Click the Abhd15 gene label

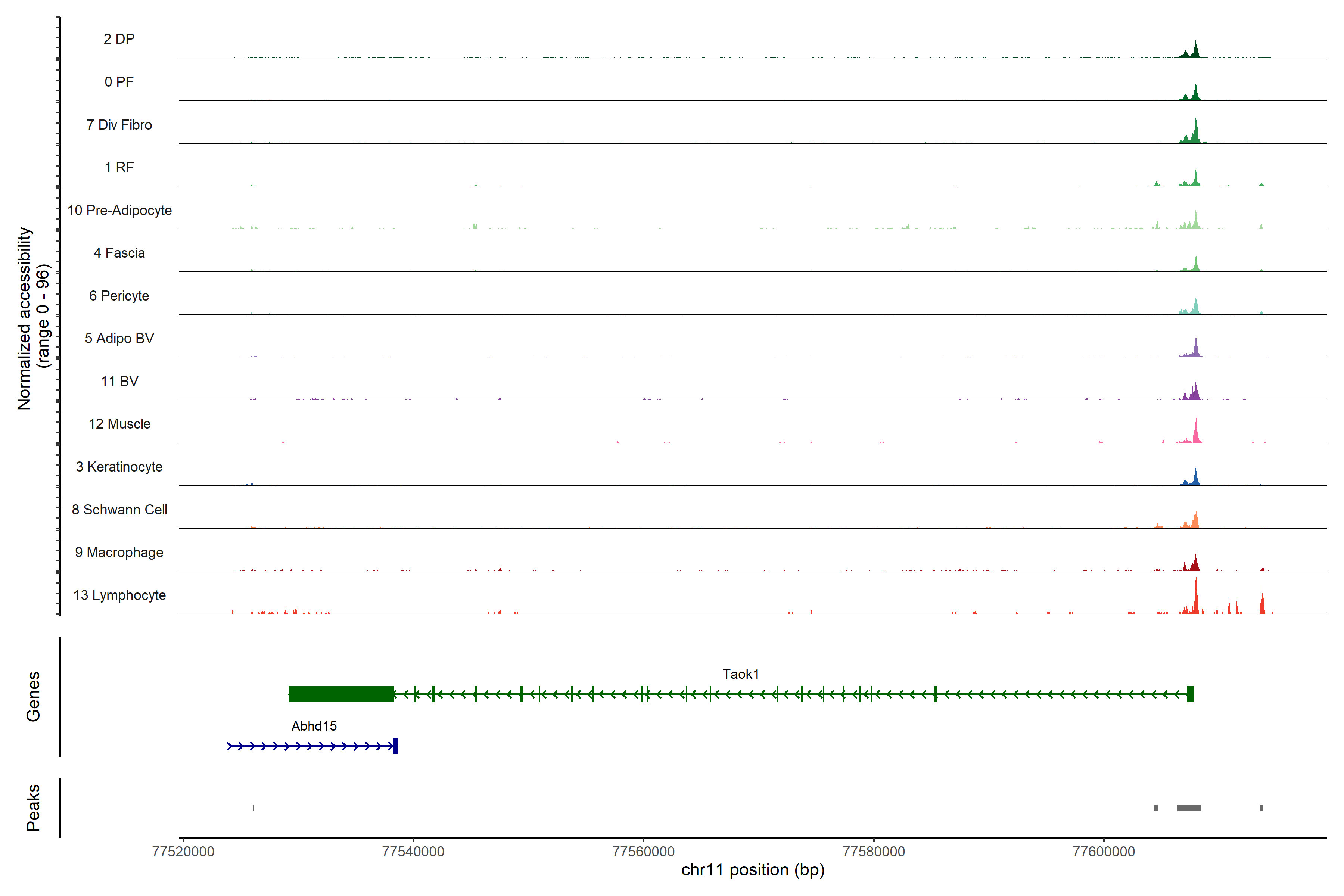(314, 726)
